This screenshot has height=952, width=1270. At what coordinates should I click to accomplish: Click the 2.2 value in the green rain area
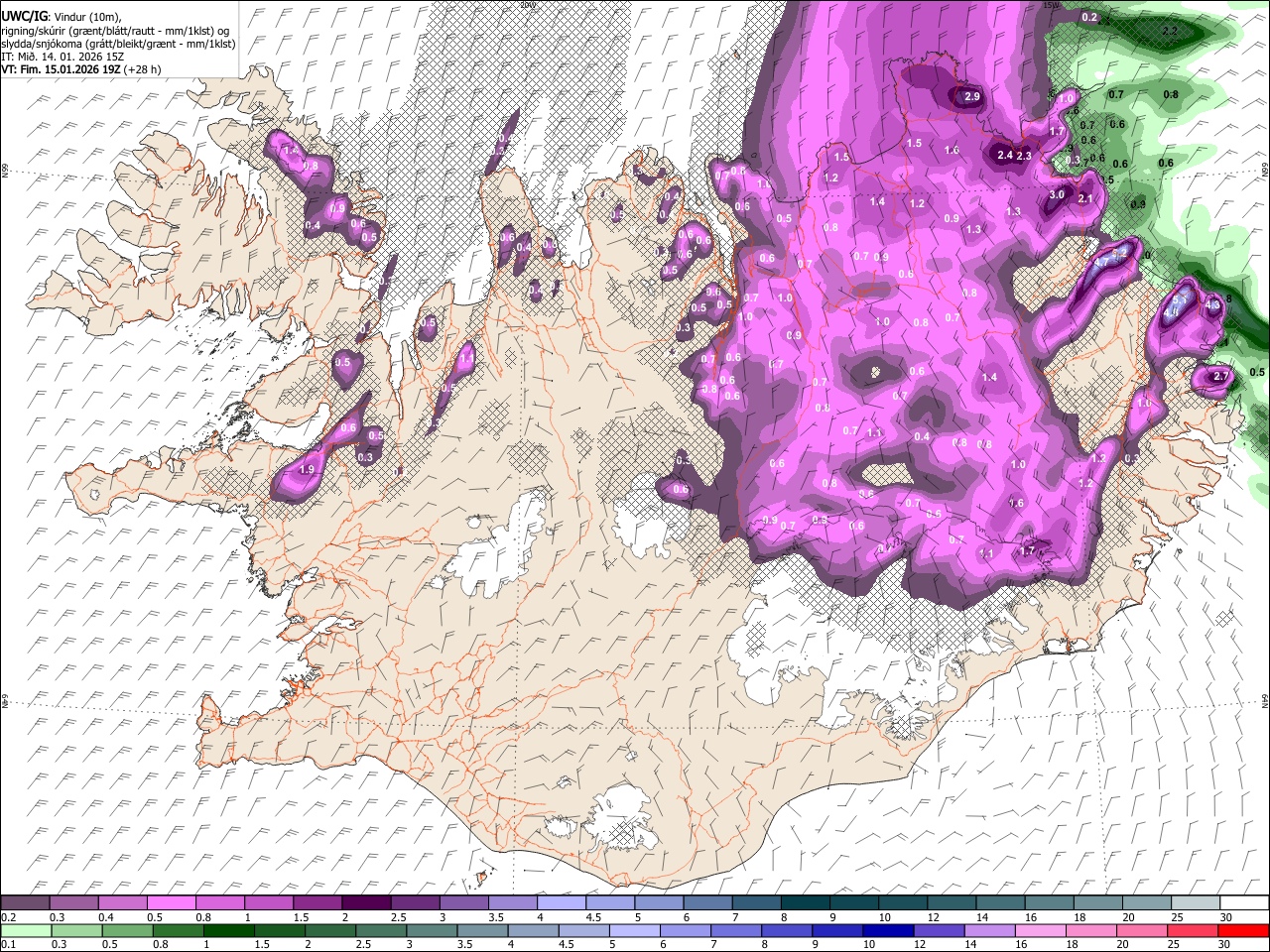point(1170,31)
